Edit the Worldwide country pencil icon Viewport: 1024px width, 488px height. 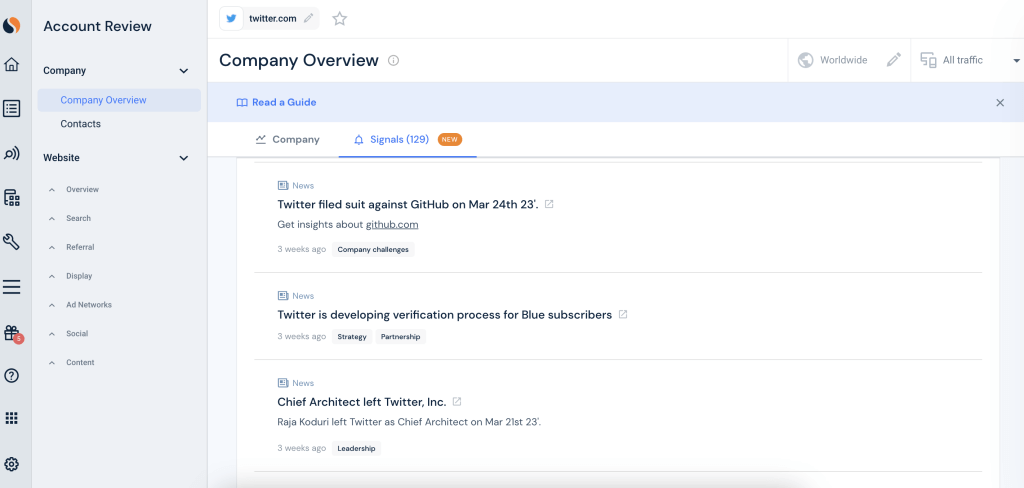(893, 60)
